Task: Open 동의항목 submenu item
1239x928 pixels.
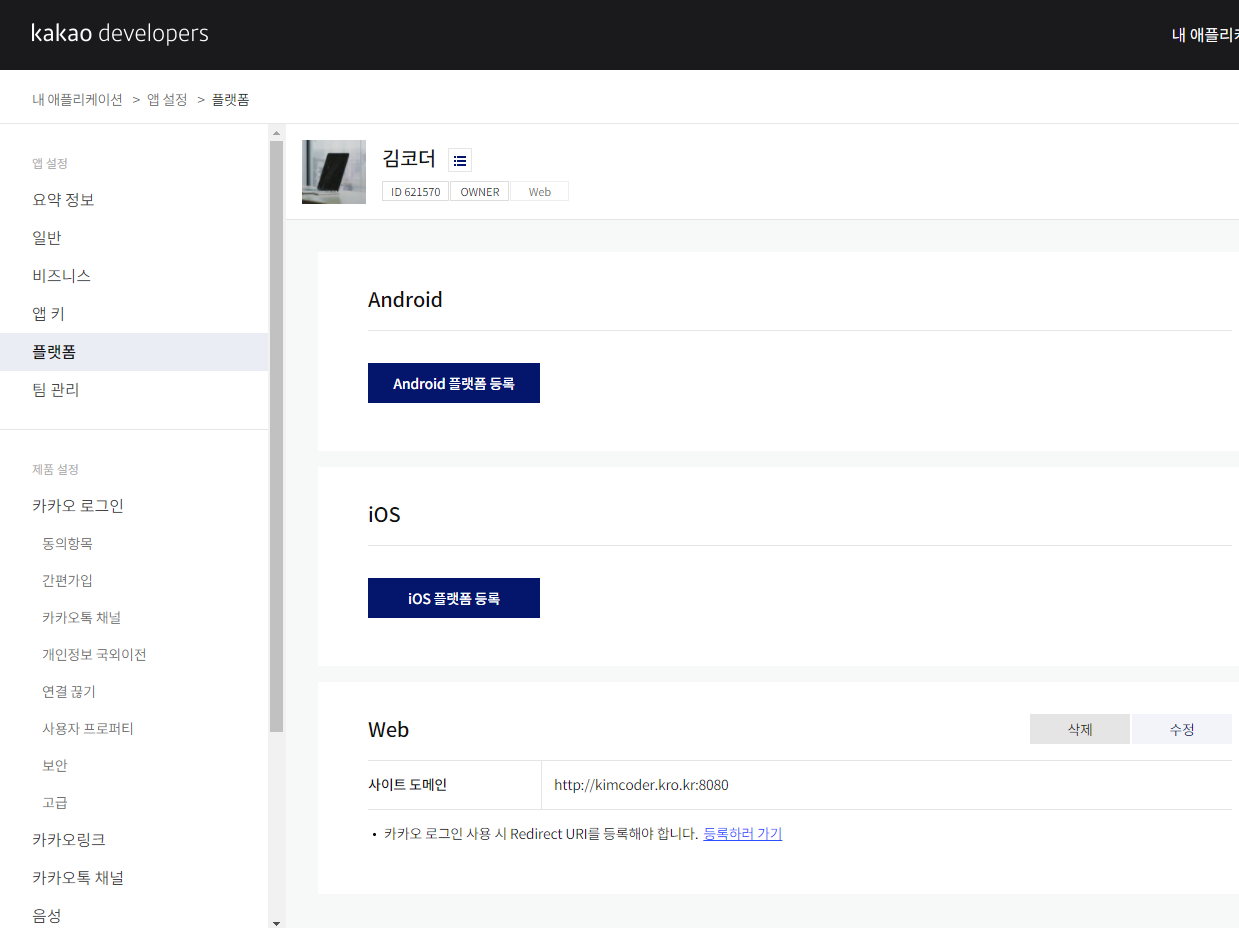Action: 67,544
